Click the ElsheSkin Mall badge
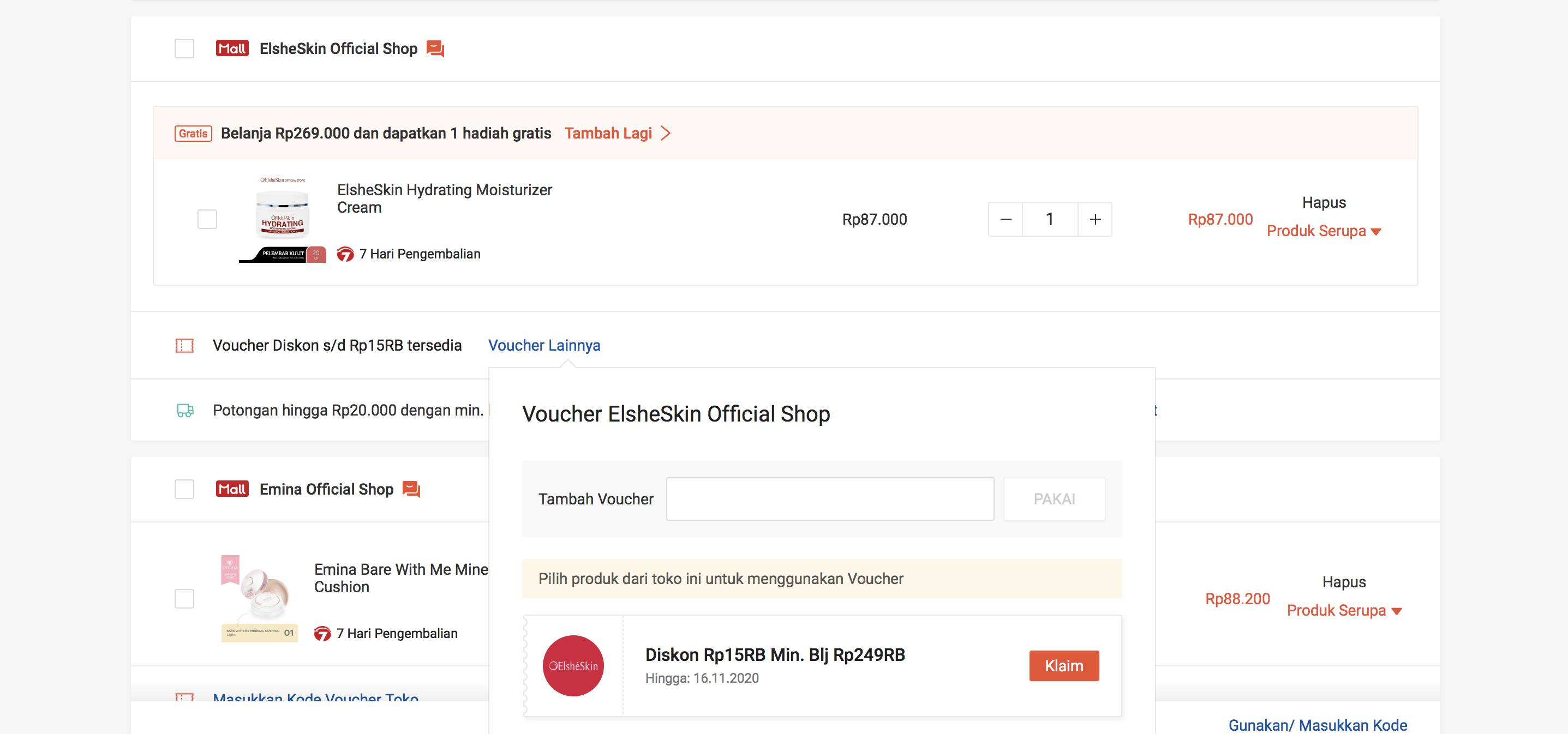1568x734 pixels. coord(232,49)
